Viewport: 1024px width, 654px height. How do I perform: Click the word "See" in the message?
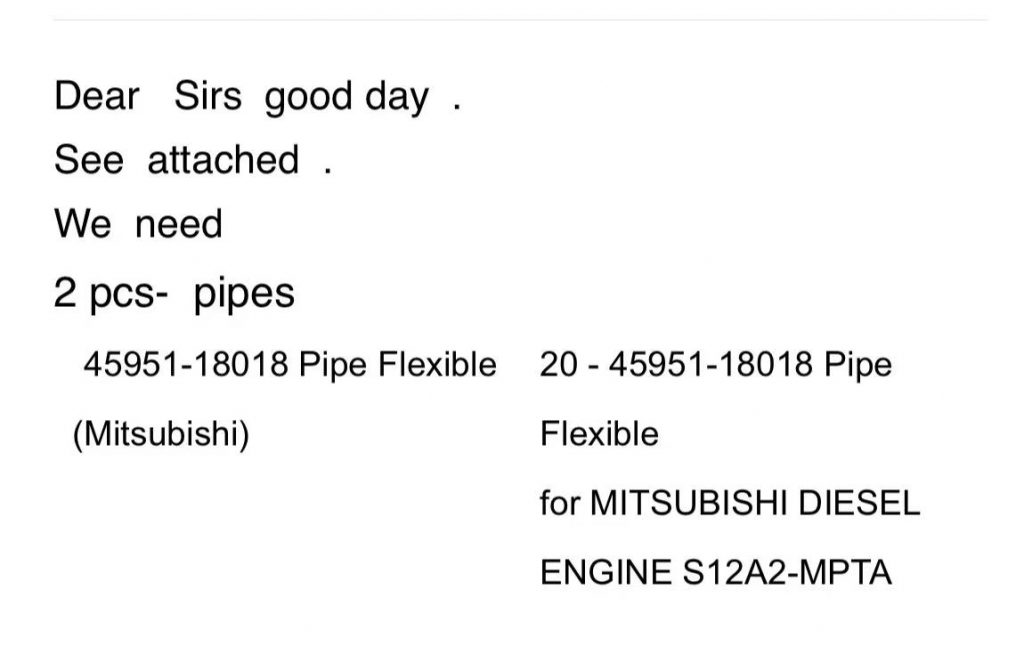click(x=88, y=160)
